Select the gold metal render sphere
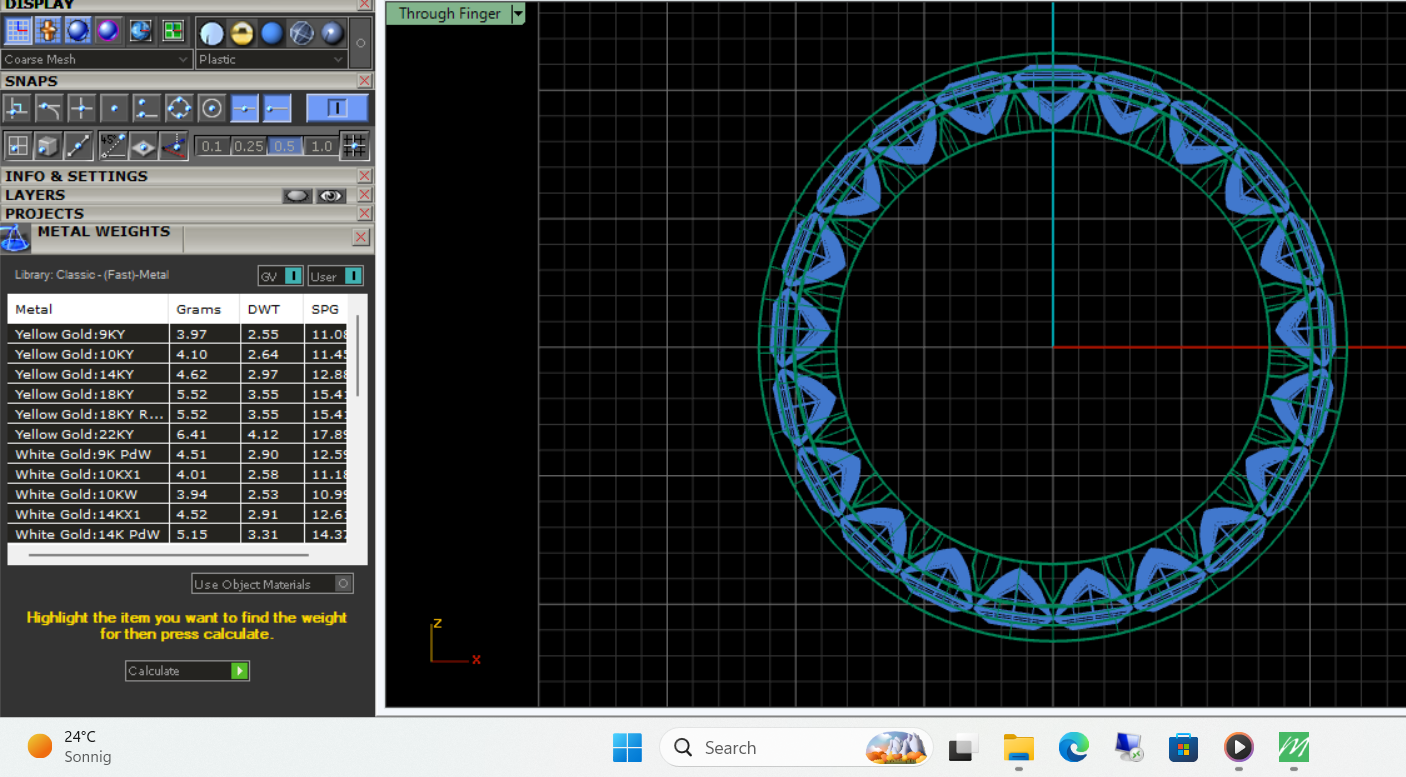The image size is (1406, 777). pos(241,33)
